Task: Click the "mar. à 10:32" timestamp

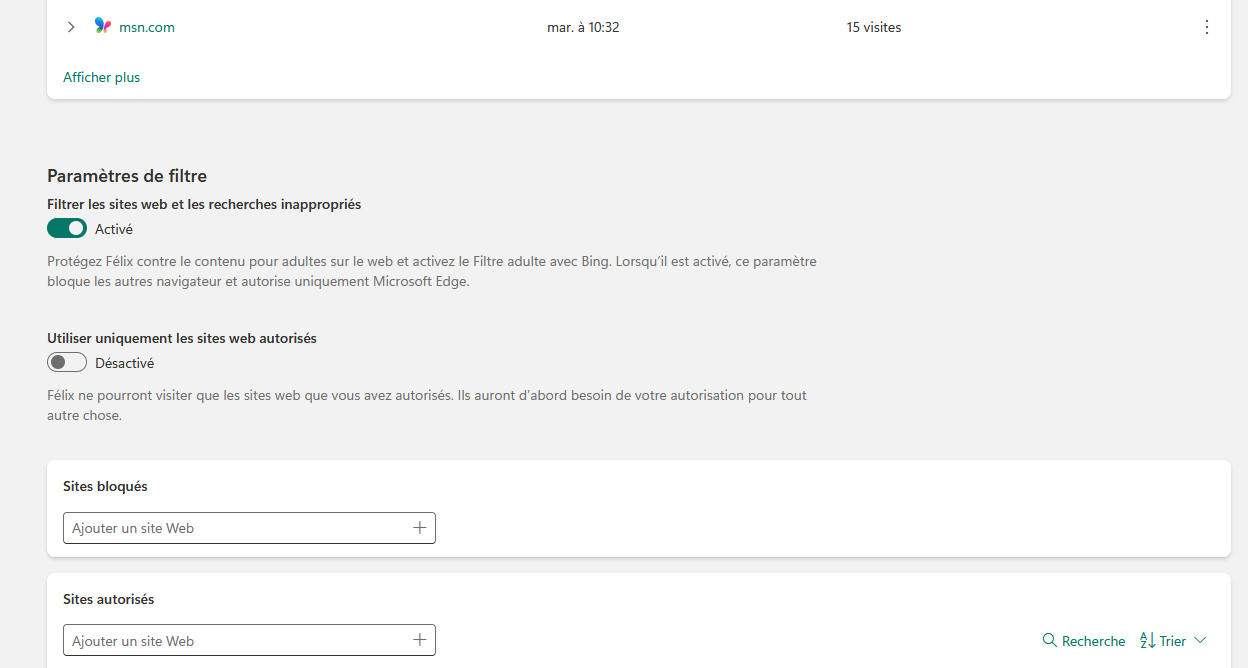Action: (x=583, y=27)
